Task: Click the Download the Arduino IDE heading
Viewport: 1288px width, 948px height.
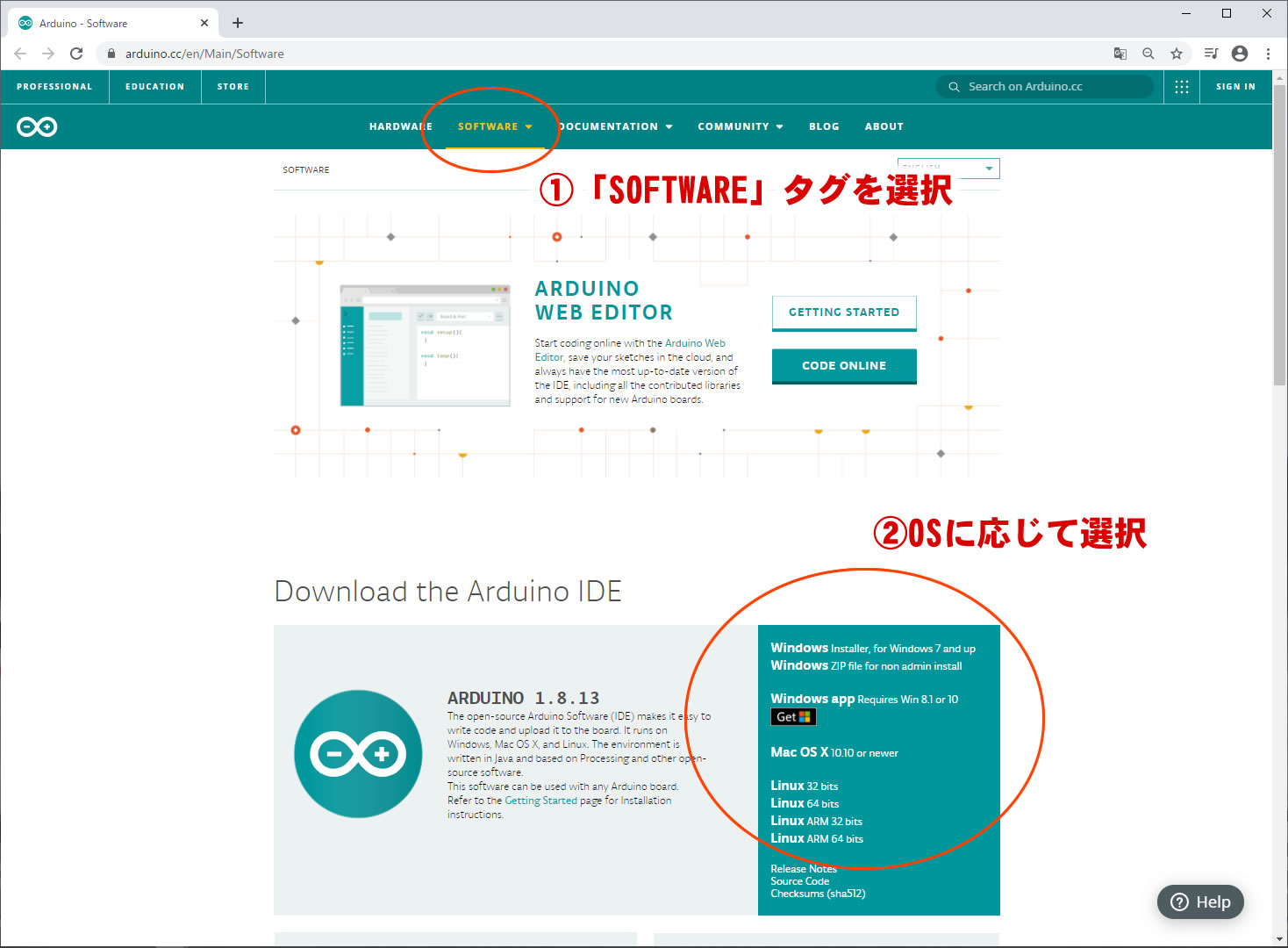Action: 447,592
